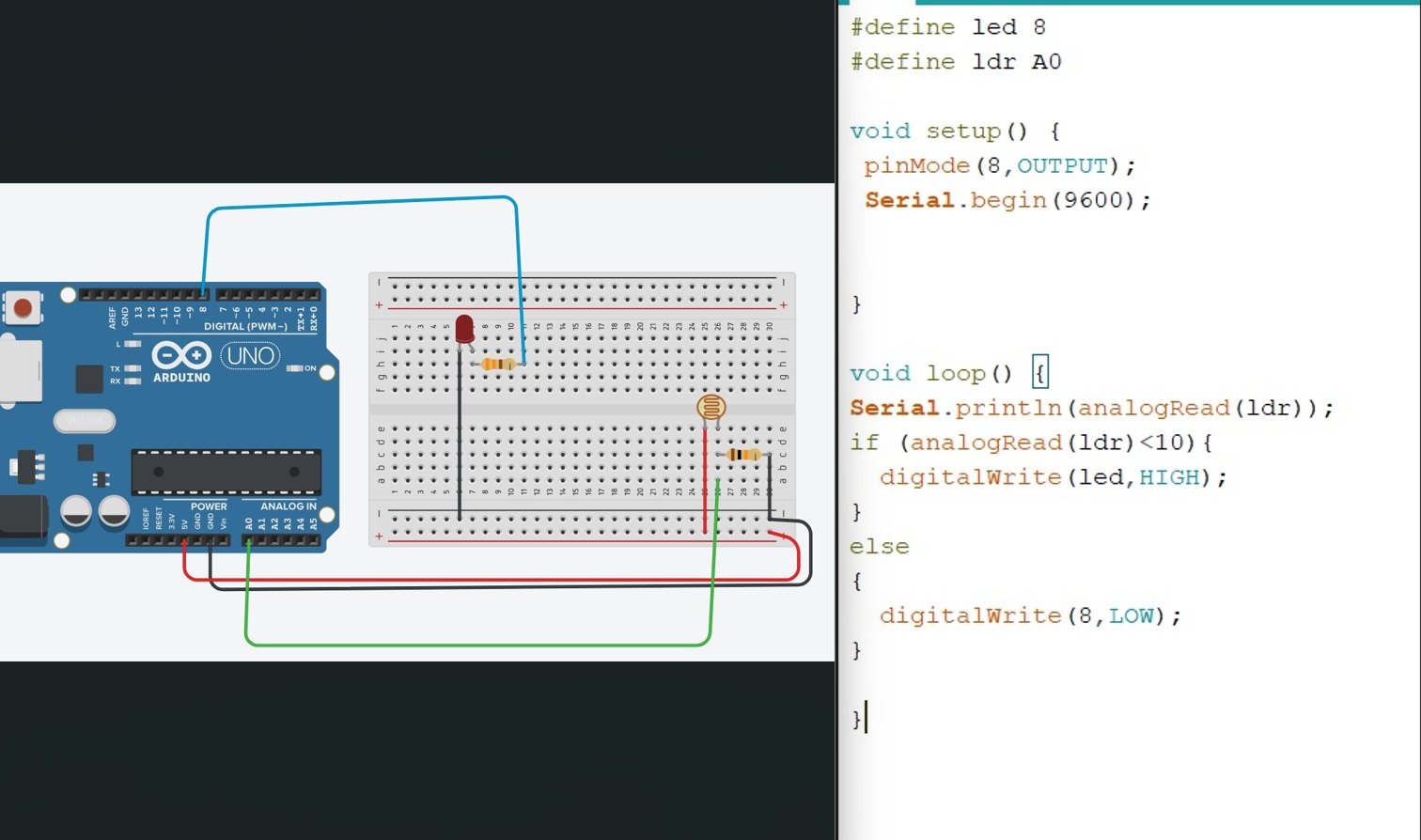Click the 'pinMode(8,OUTPUT);' statement
The height and width of the screenshot is (840, 1421).
(1000, 166)
